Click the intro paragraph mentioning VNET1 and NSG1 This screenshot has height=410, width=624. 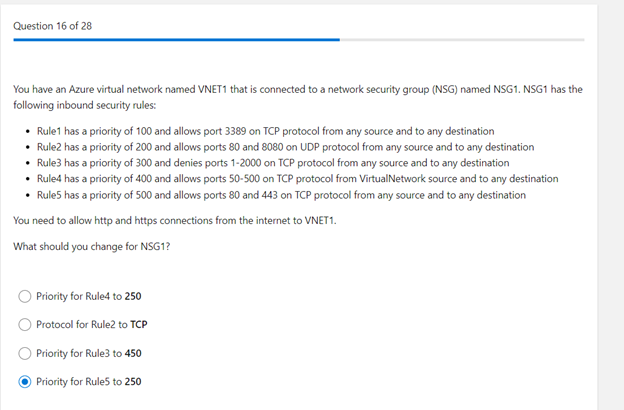(x=298, y=97)
